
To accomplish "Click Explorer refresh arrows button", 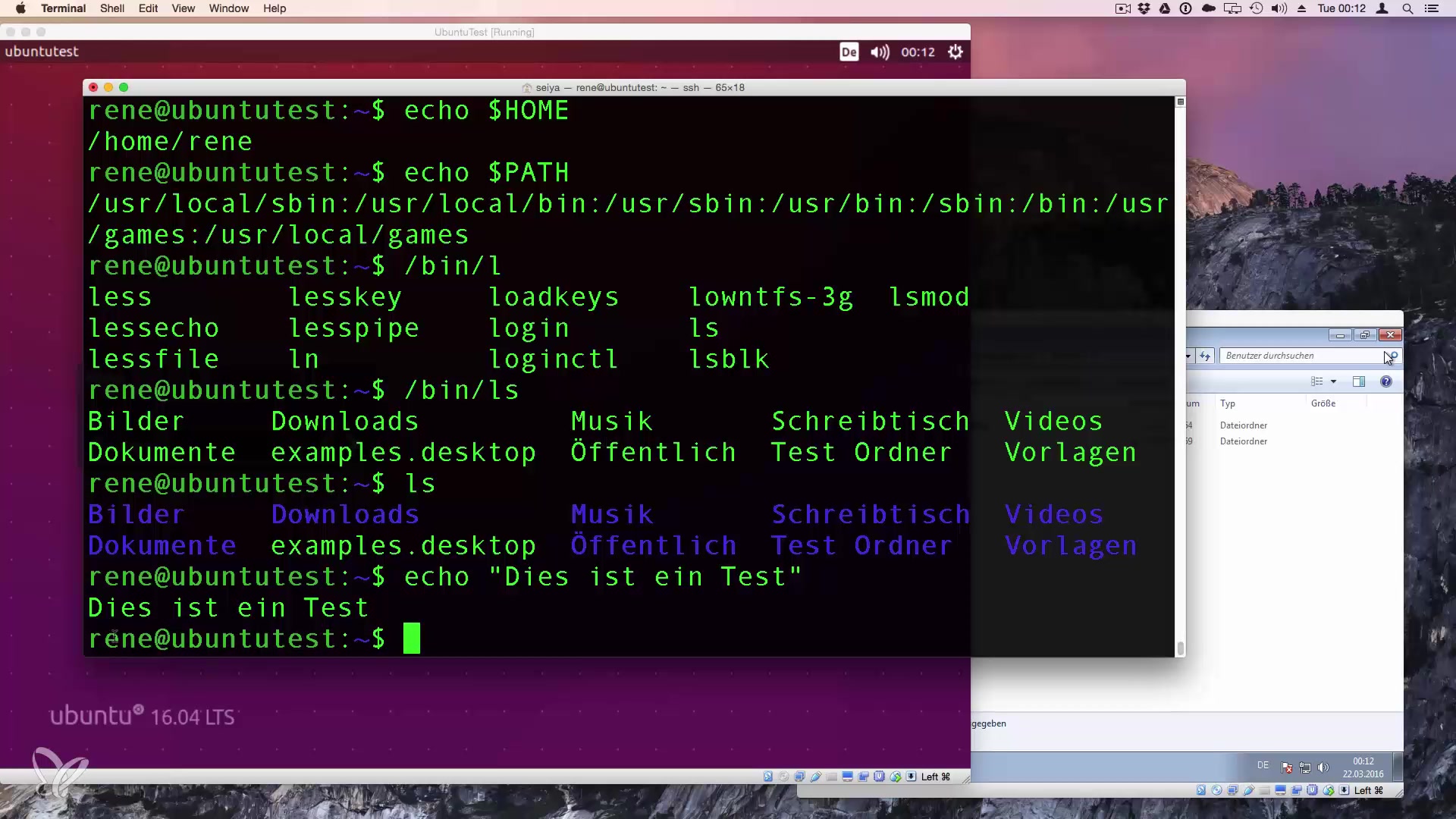I will coord(1205,356).
